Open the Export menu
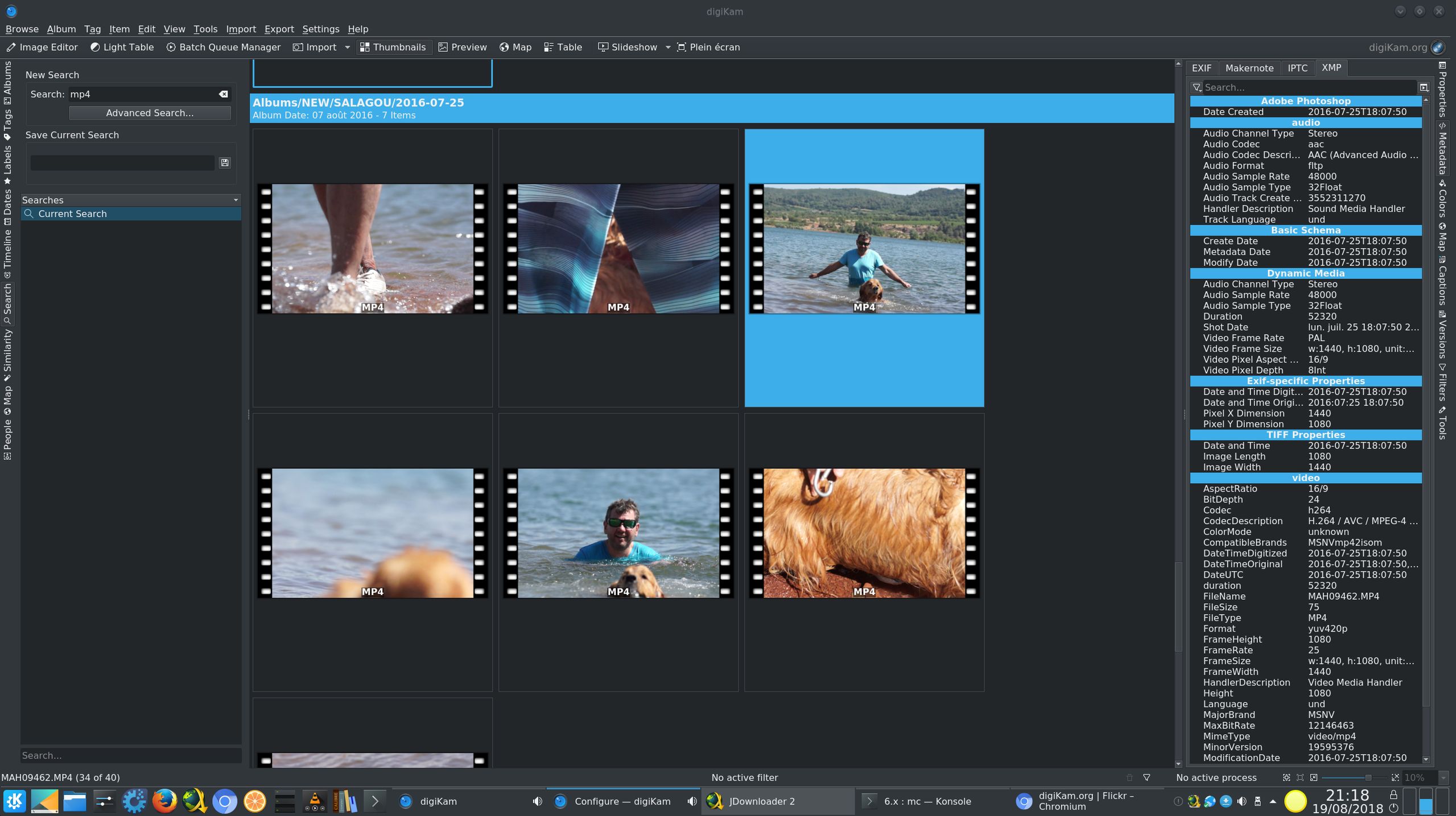The image size is (1456, 816). point(279,29)
